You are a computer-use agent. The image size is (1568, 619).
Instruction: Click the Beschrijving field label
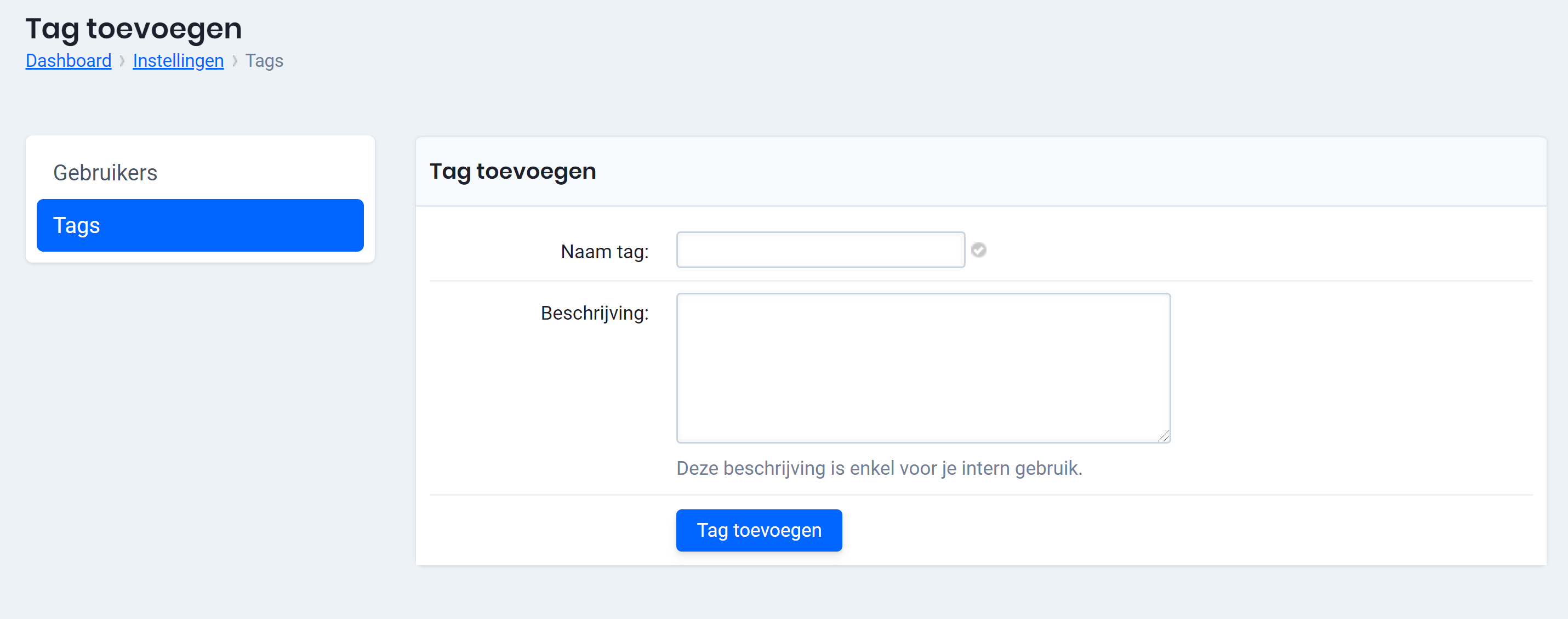[594, 314]
